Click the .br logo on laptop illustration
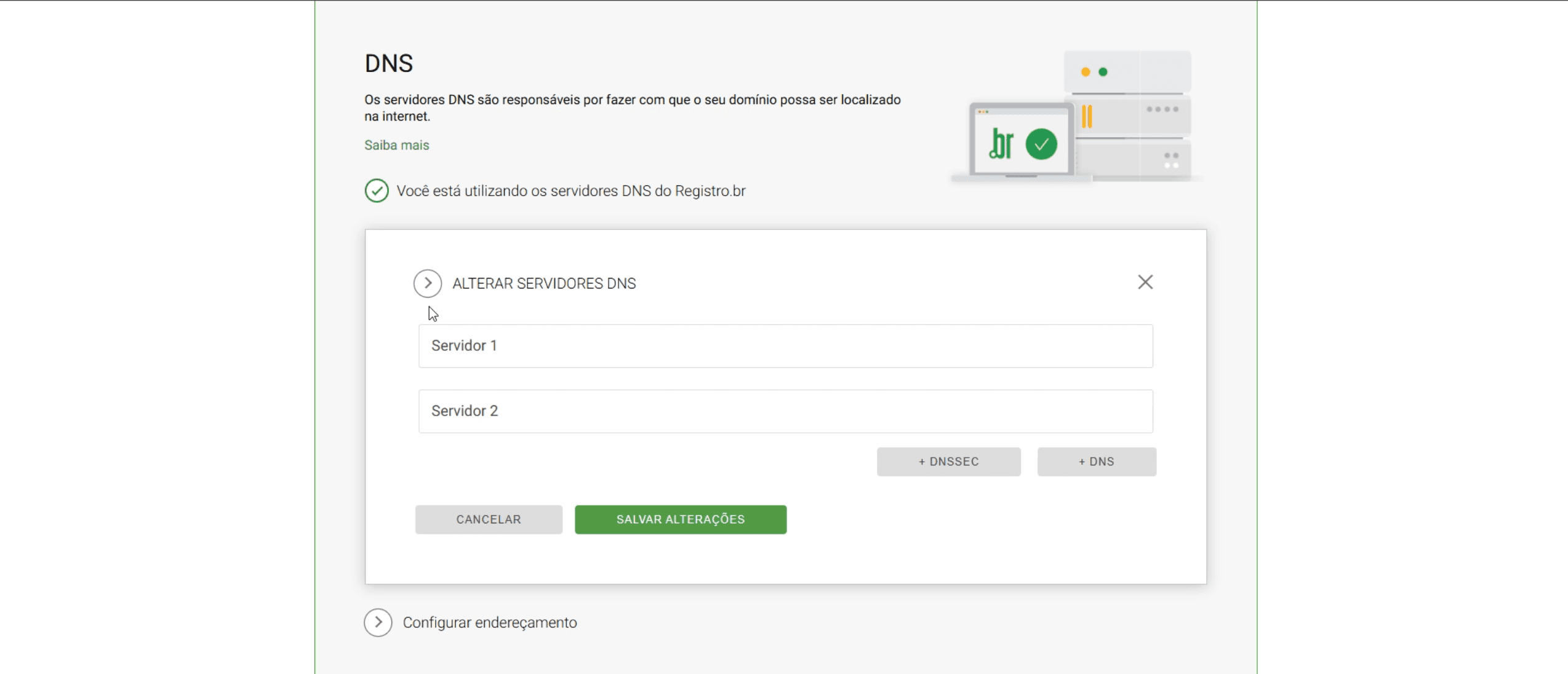This screenshot has width=1568, height=674. (x=1001, y=144)
